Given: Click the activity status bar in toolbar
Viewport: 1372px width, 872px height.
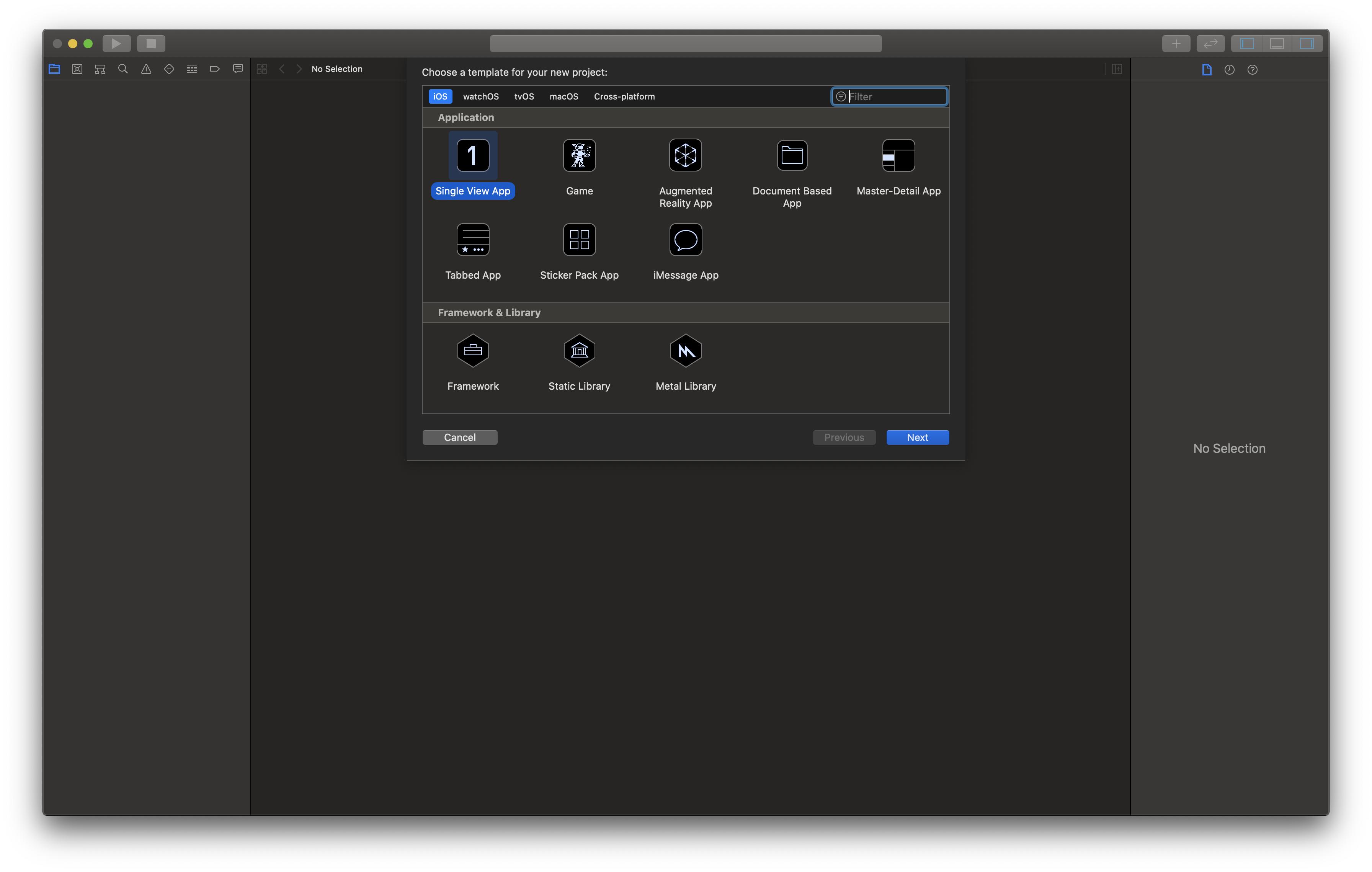Looking at the screenshot, I should click(x=686, y=43).
